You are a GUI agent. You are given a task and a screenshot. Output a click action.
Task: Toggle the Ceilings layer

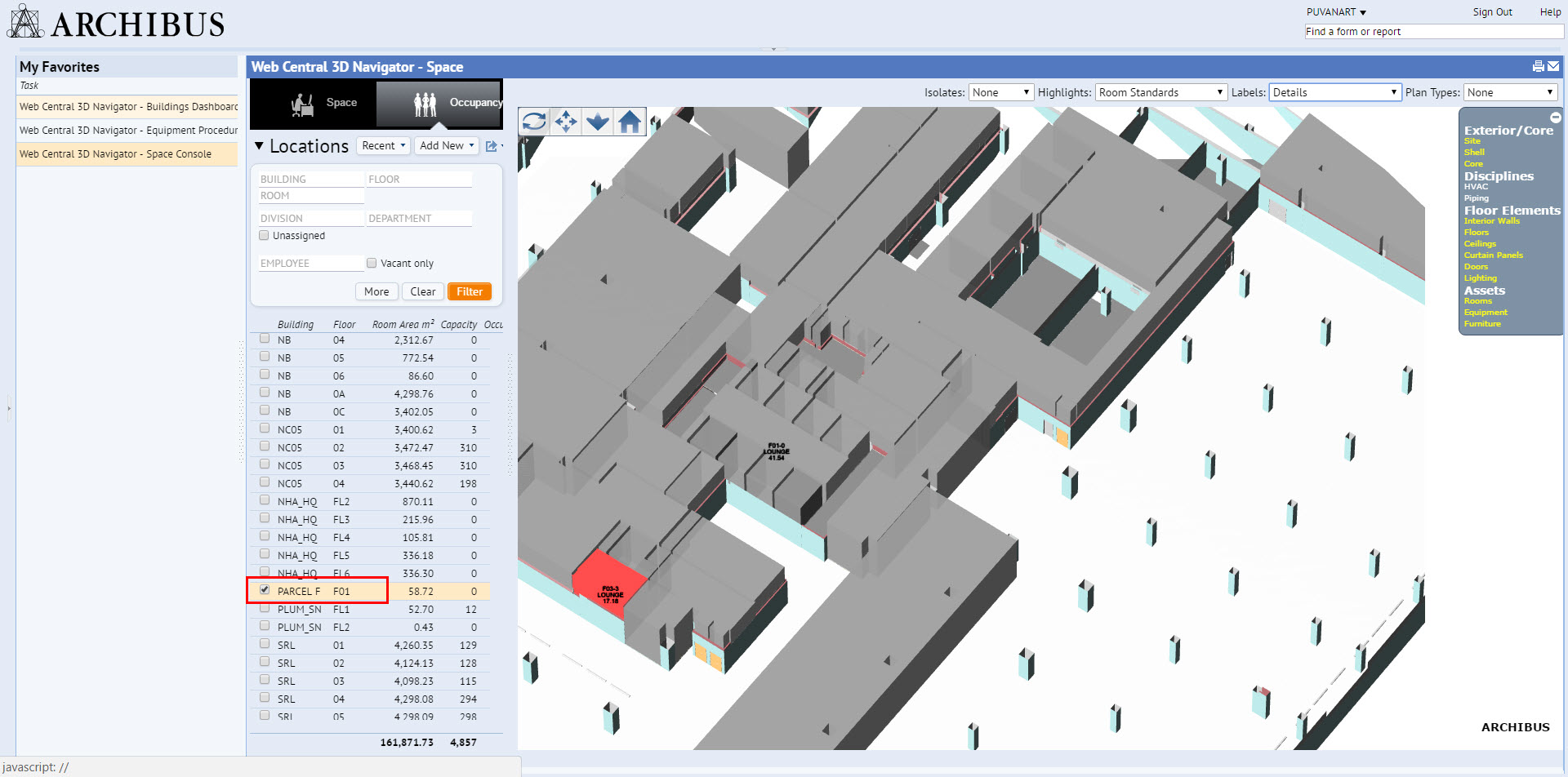tap(1480, 244)
